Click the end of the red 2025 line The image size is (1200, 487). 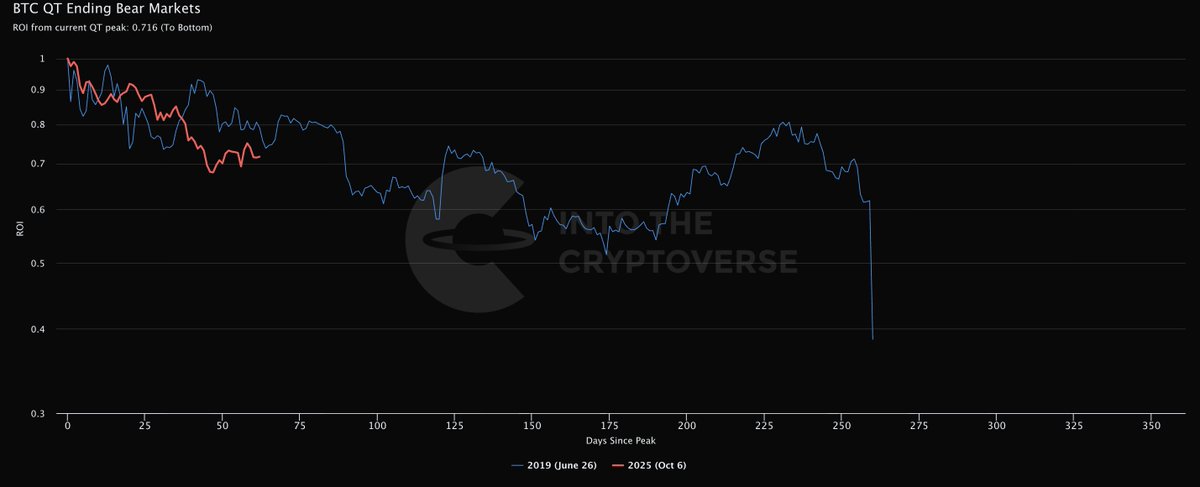click(x=260, y=156)
